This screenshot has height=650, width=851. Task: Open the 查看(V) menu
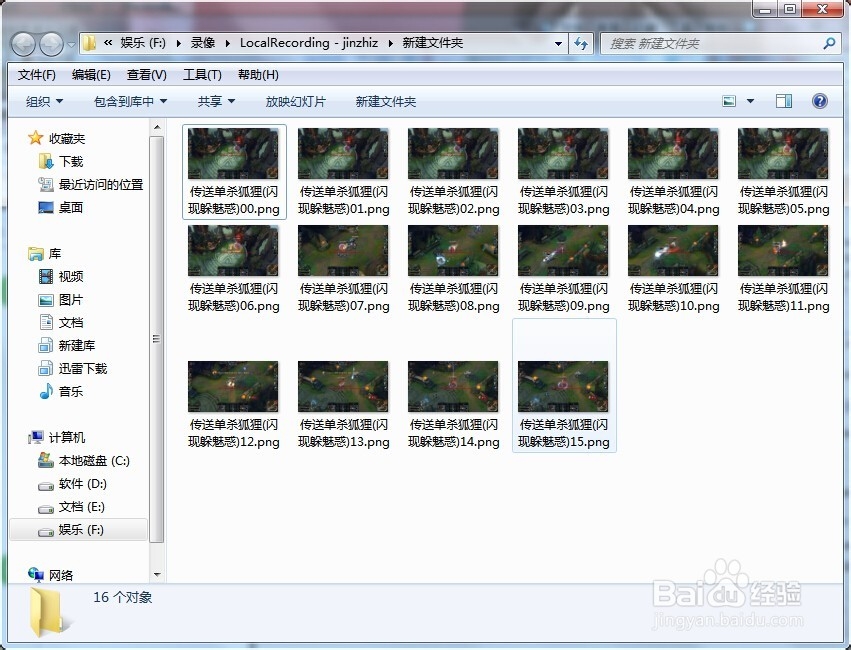pyautogui.click(x=147, y=75)
